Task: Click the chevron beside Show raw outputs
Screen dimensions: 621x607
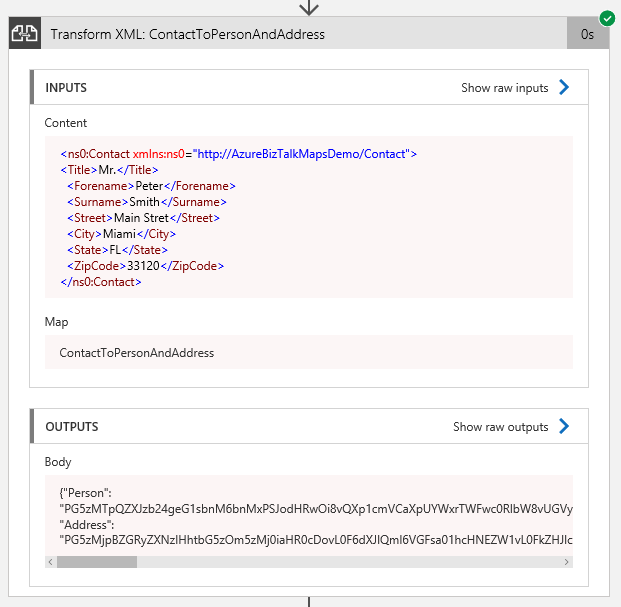Action: 564,426
